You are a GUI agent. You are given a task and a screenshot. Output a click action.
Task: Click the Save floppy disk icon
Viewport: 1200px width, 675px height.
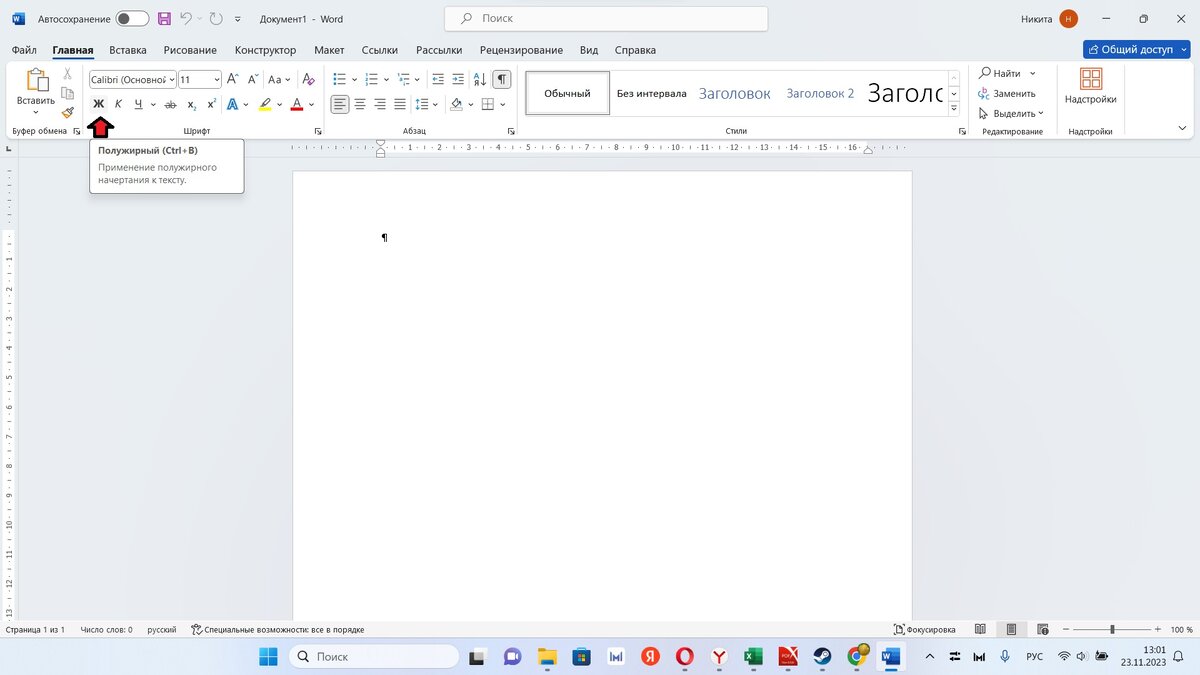click(x=164, y=19)
